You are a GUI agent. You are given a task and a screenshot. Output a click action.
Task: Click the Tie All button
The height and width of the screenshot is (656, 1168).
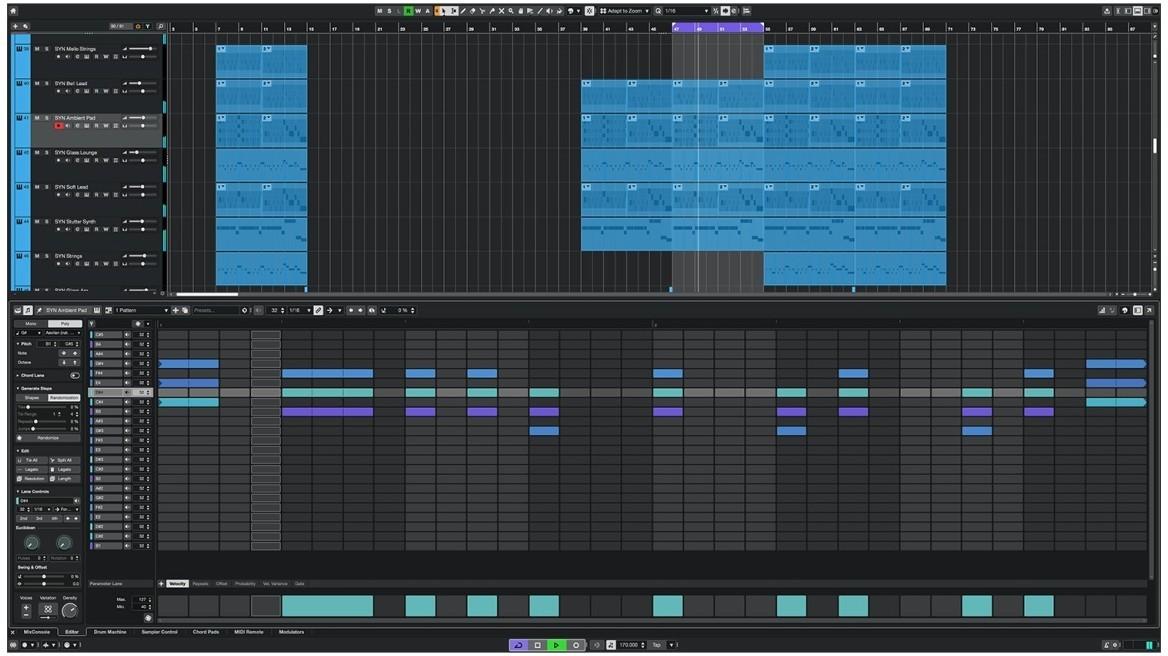(30, 460)
